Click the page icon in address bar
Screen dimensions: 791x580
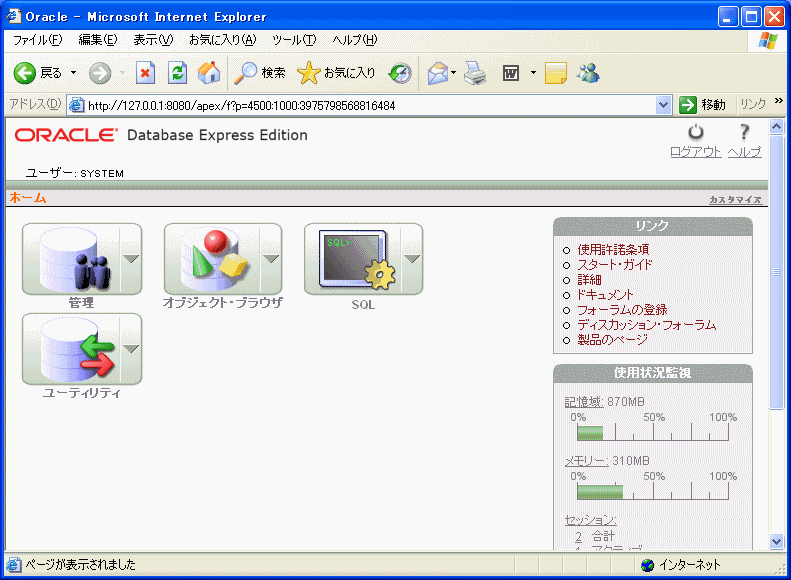pyautogui.click(x=76, y=105)
